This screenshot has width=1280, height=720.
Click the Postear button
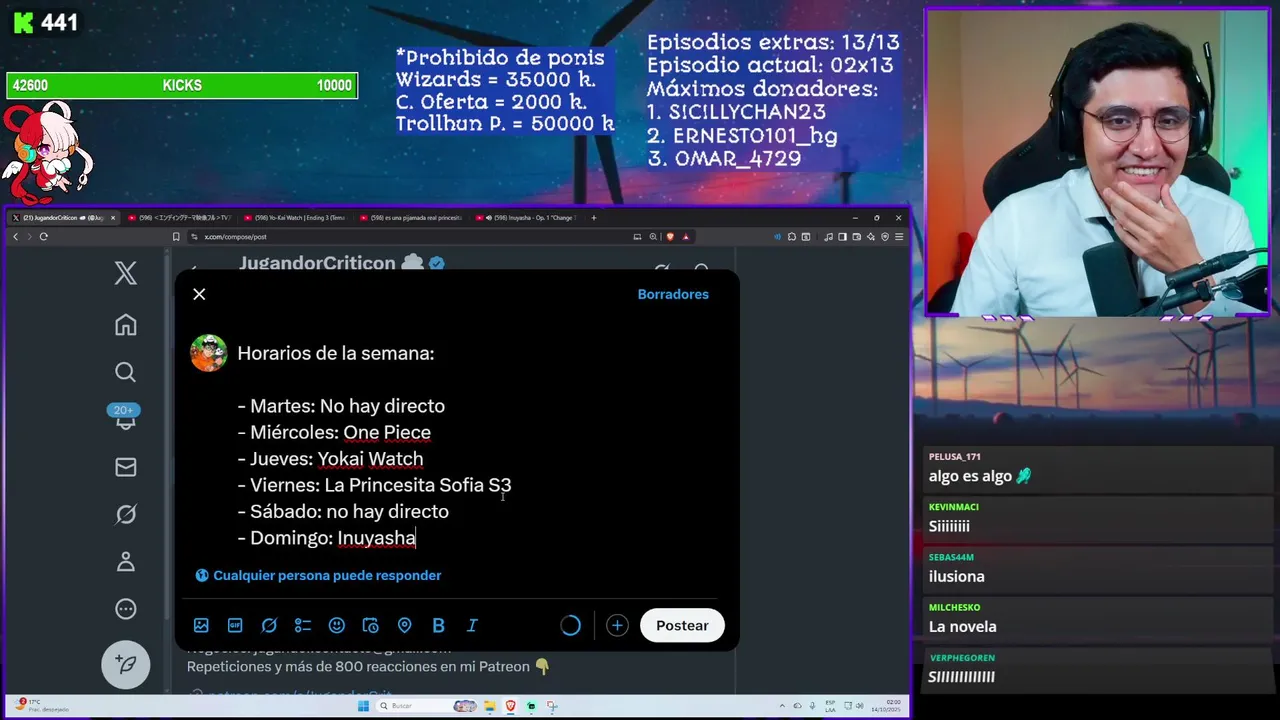click(682, 625)
